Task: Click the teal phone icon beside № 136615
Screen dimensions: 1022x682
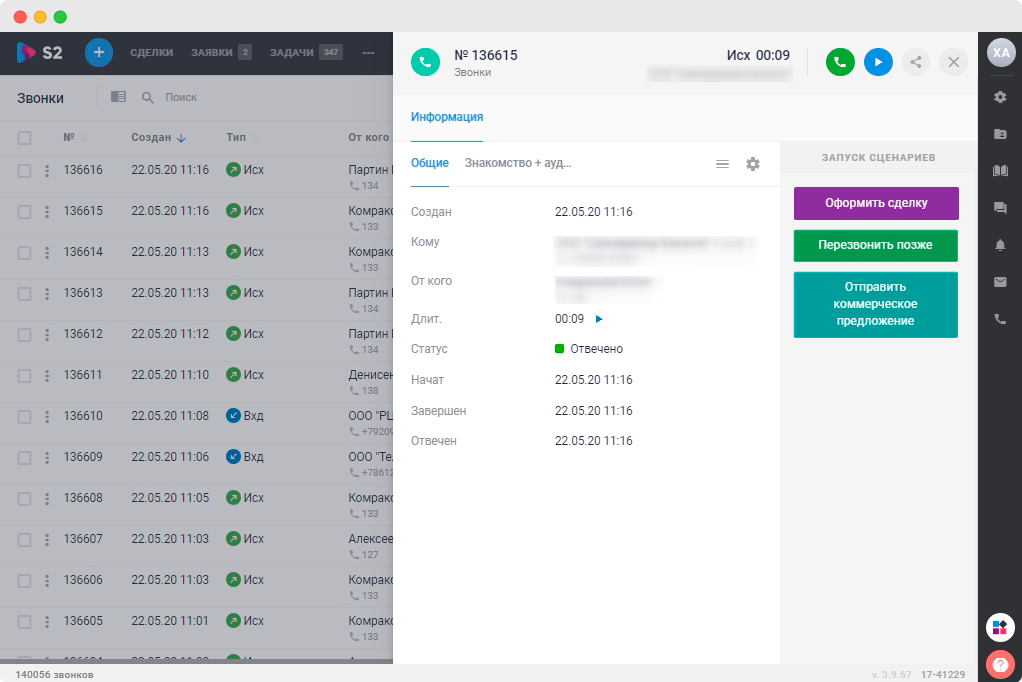Action: (425, 62)
